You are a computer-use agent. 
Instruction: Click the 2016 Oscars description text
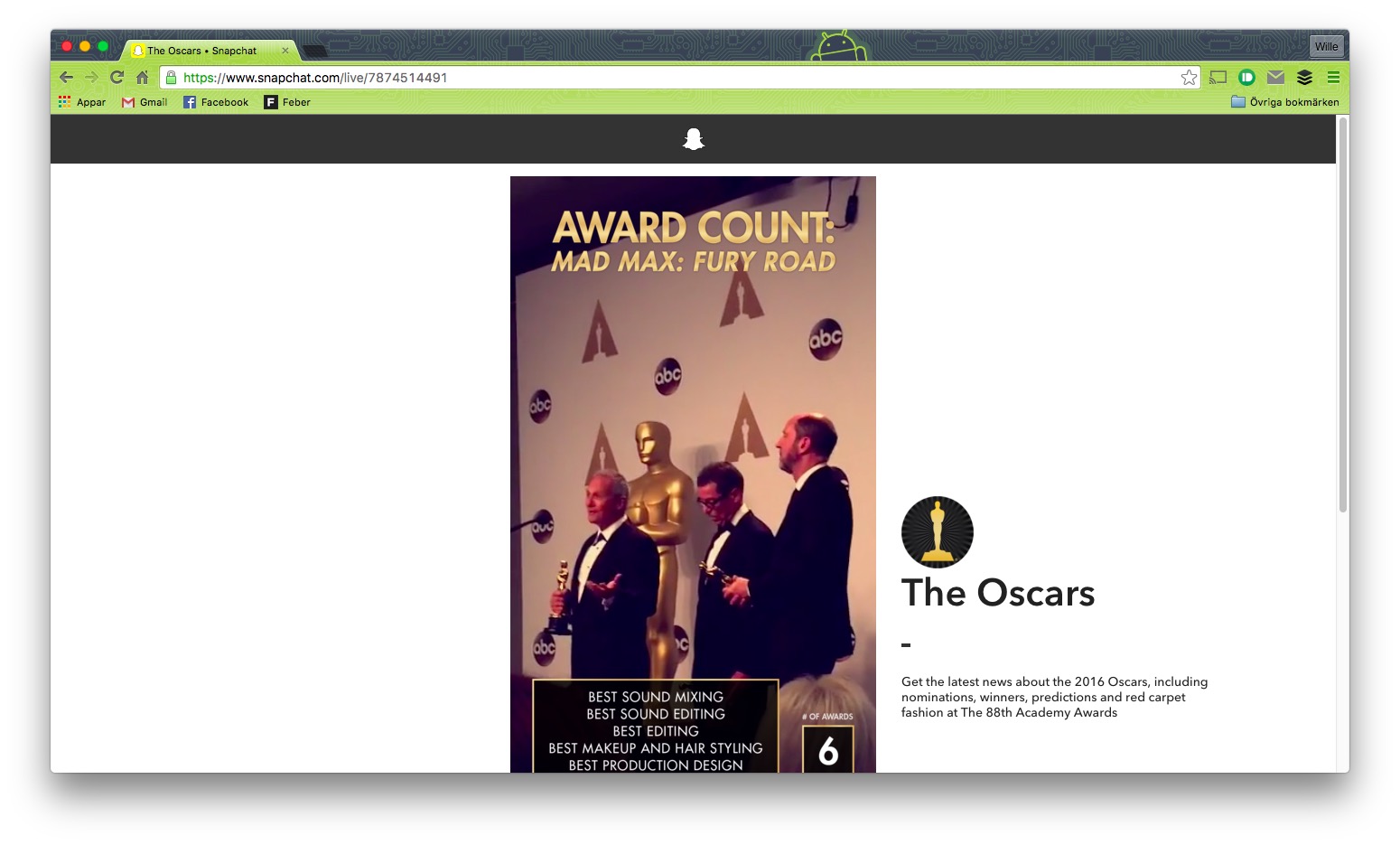click(x=1054, y=697)
